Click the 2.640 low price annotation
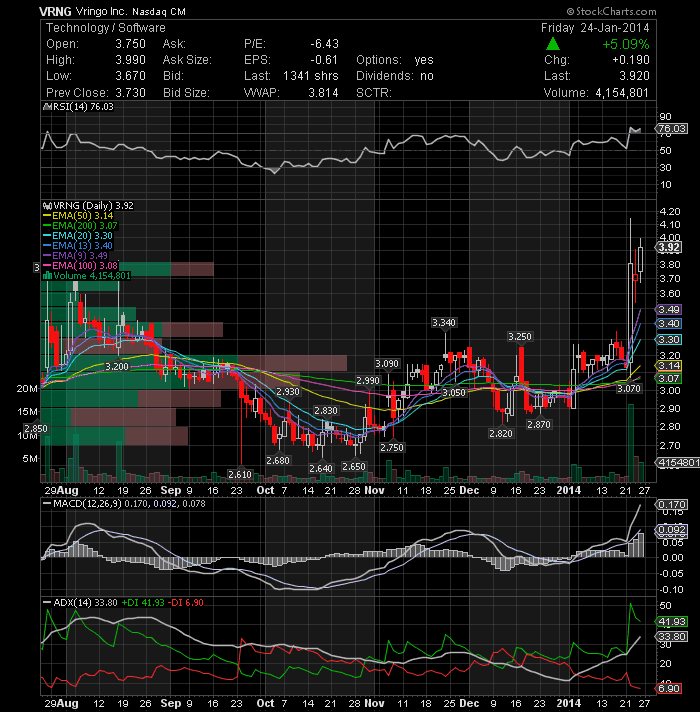 tap(321, 468)
